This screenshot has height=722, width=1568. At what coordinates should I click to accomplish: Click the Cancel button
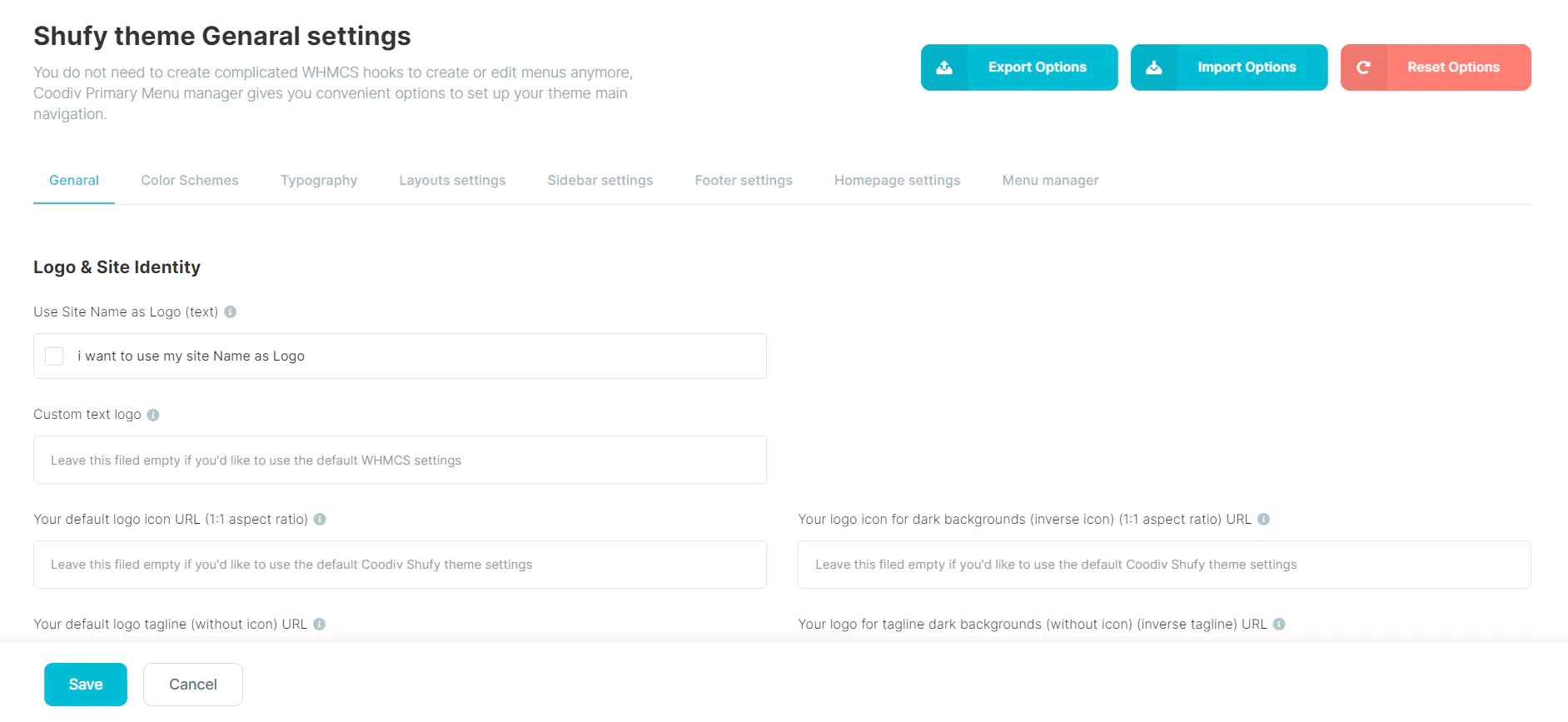(192, 684)
